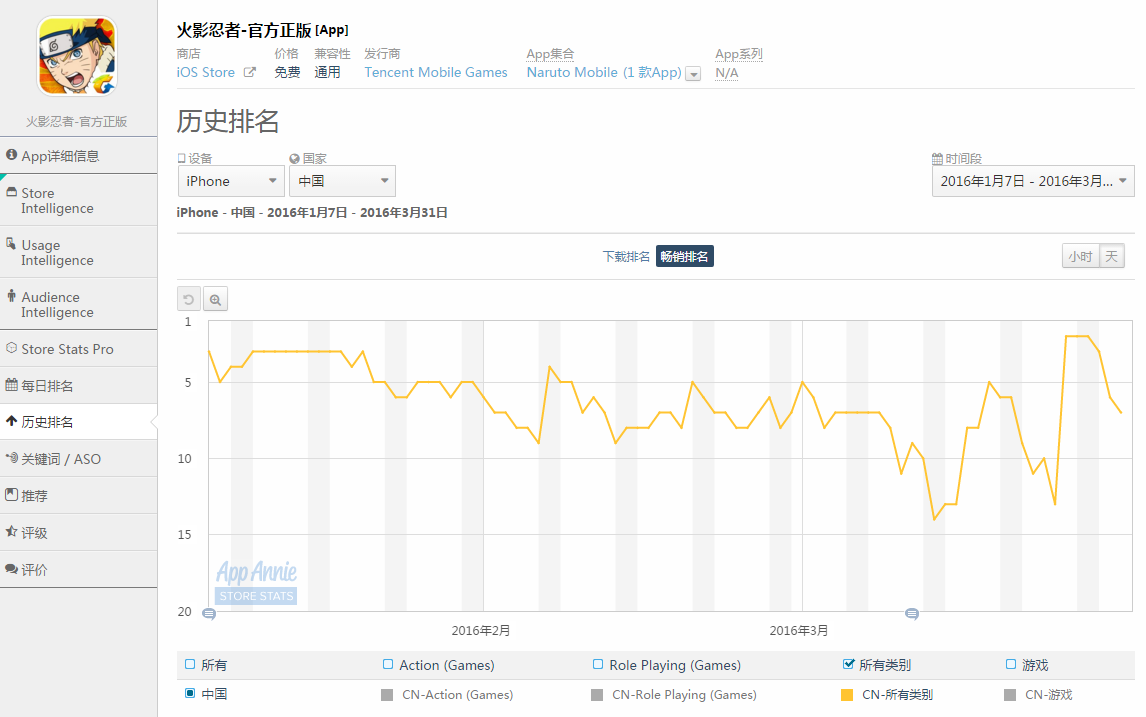Click the globe icon beside 国家
The width and height of the screenshot is (1146, 717).
295,159
